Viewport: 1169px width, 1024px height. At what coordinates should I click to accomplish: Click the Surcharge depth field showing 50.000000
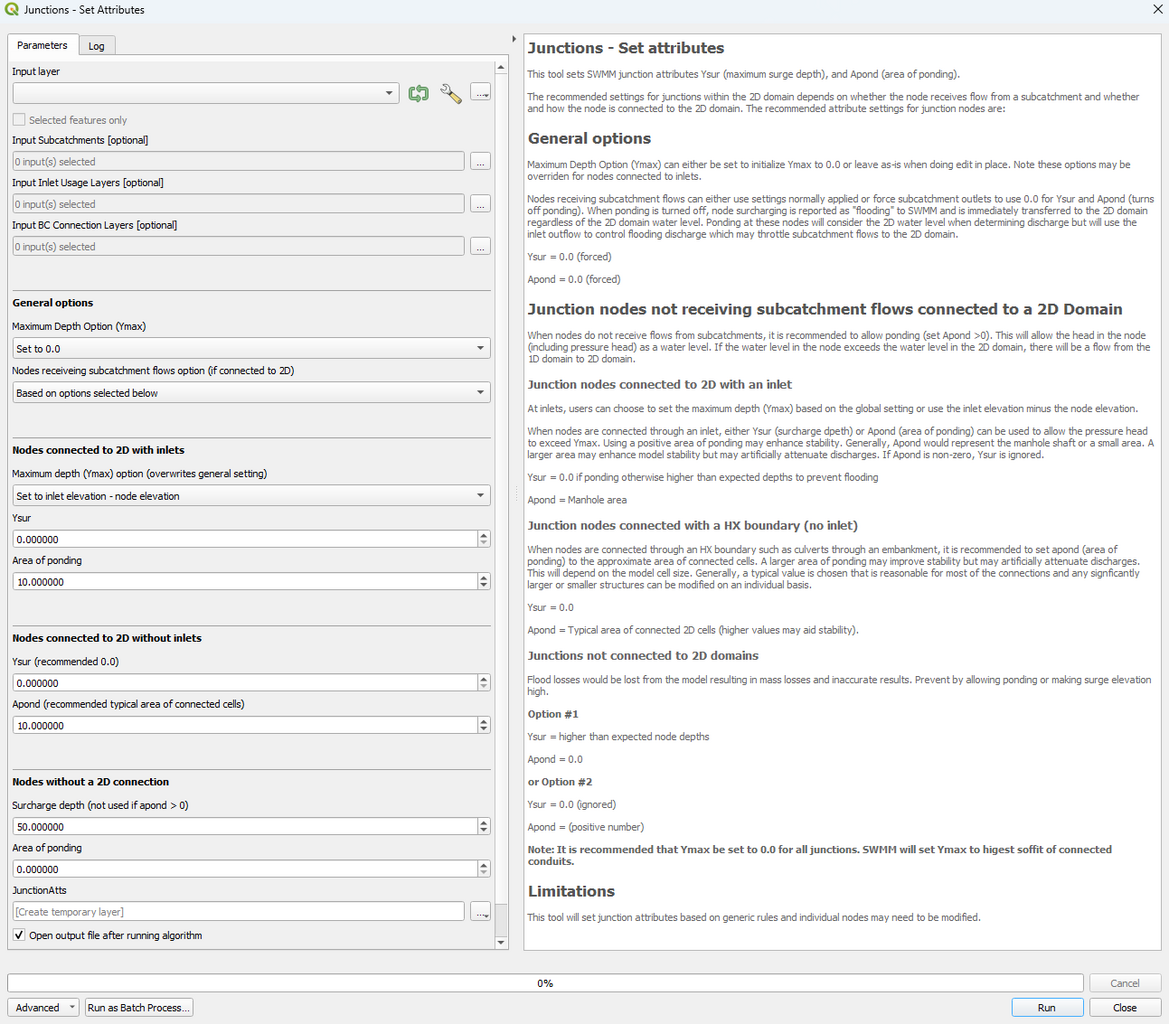[x=244, y=827]
